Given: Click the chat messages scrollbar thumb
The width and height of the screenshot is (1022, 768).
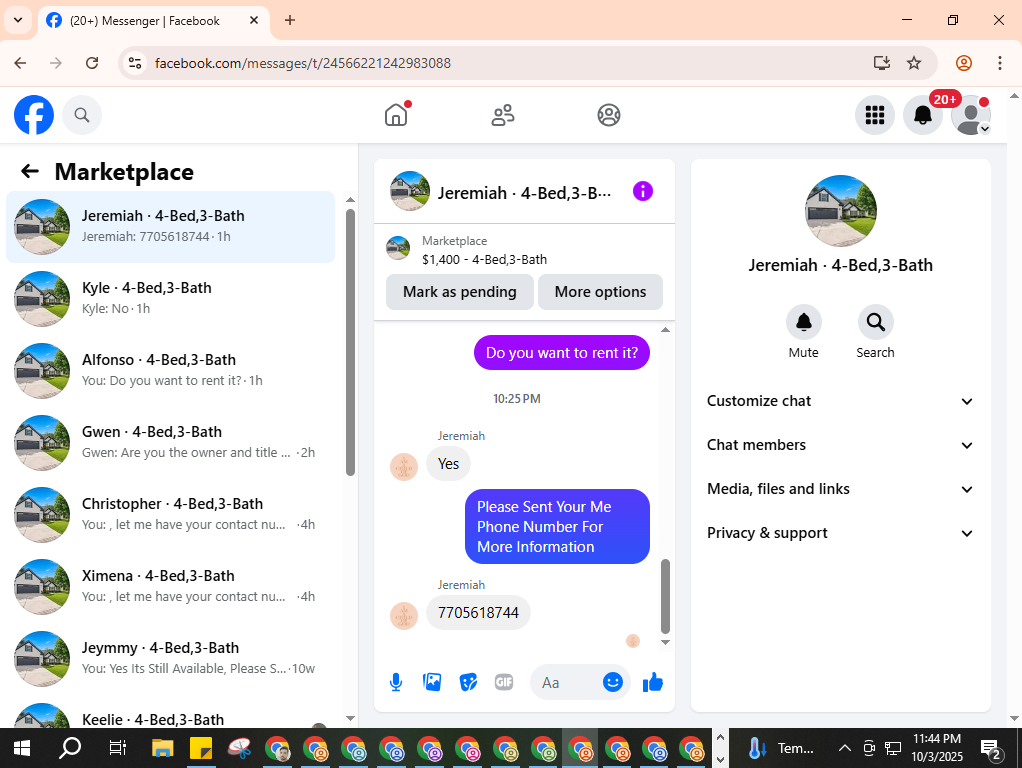Looking at the screenshot, I should pyautogui.click(x=665, y=596).
